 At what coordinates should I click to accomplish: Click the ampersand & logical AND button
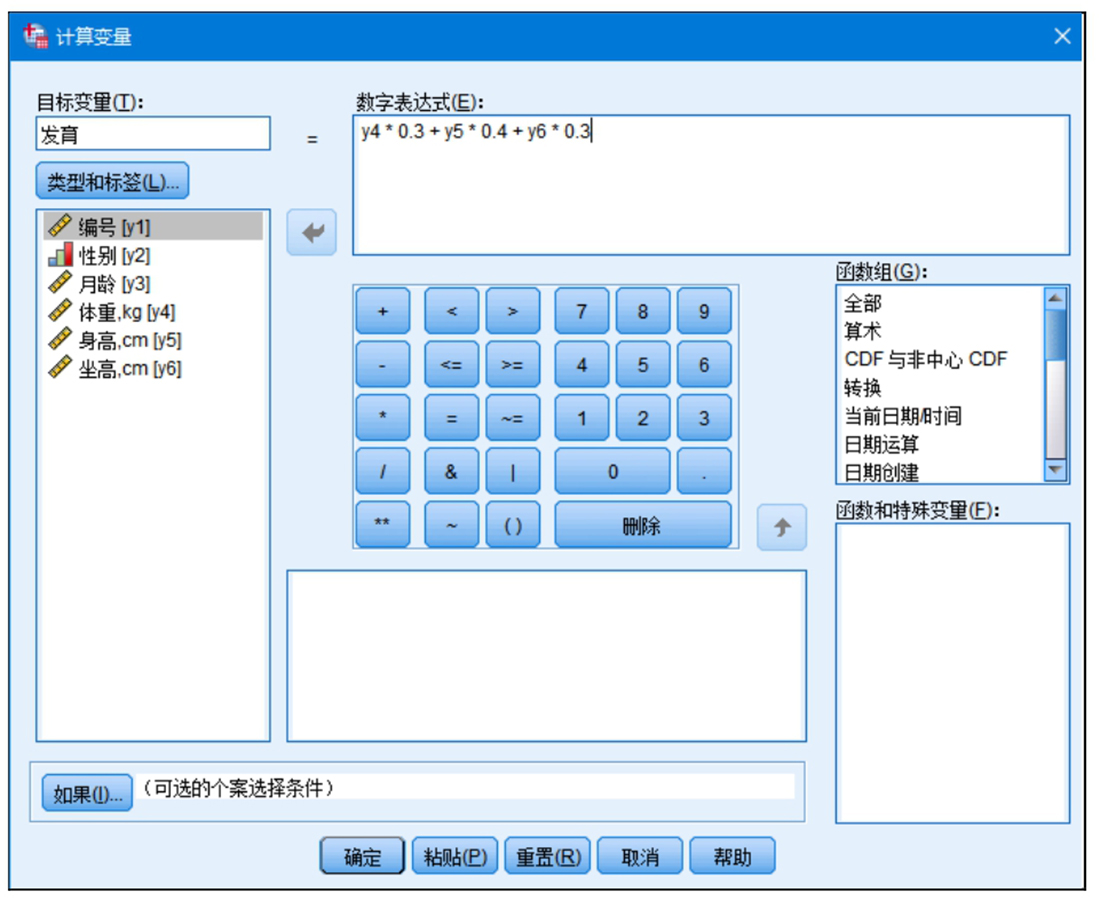452,471
